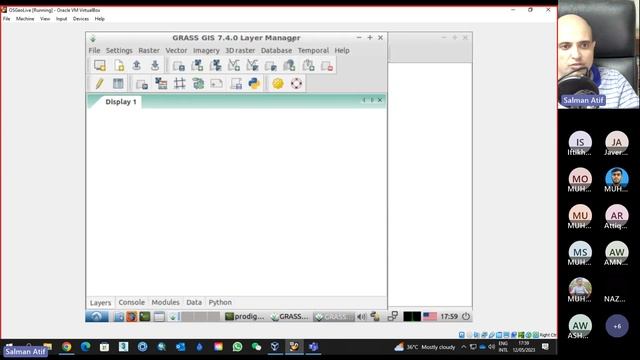Open the VM panel start menu
640x360 pixels.
coord(97,316)
